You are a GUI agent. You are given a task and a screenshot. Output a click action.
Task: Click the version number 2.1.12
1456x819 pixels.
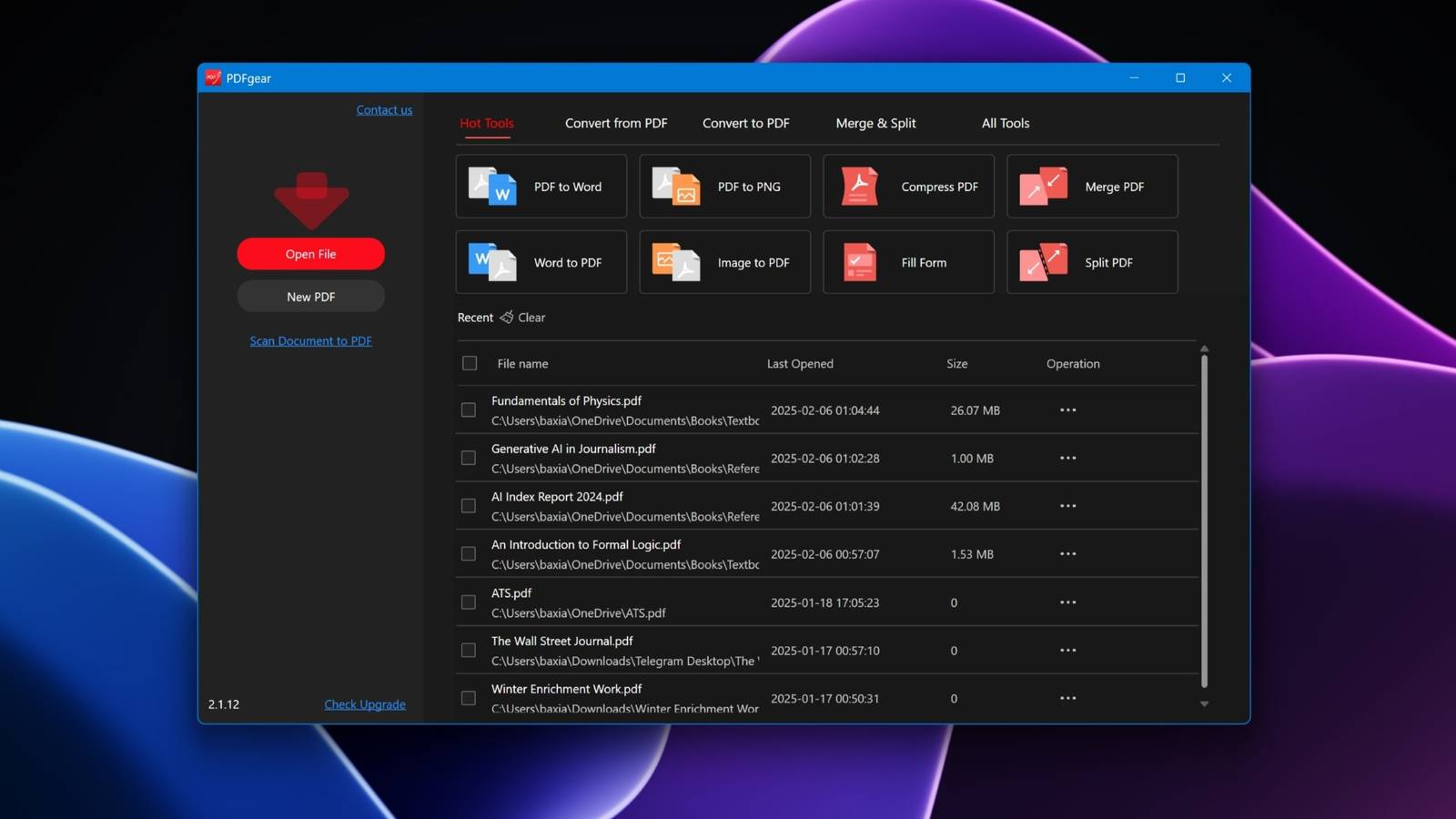[224, 704]
